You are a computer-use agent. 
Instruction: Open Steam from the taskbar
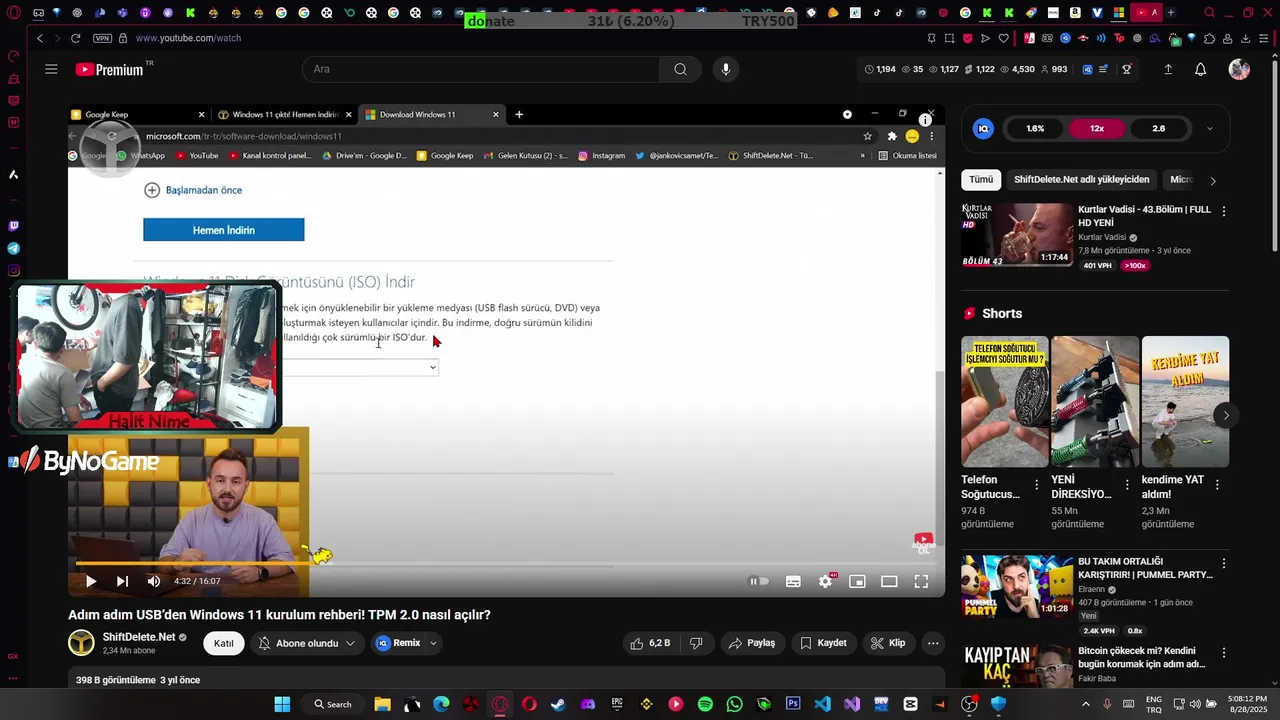click(558, 704)
